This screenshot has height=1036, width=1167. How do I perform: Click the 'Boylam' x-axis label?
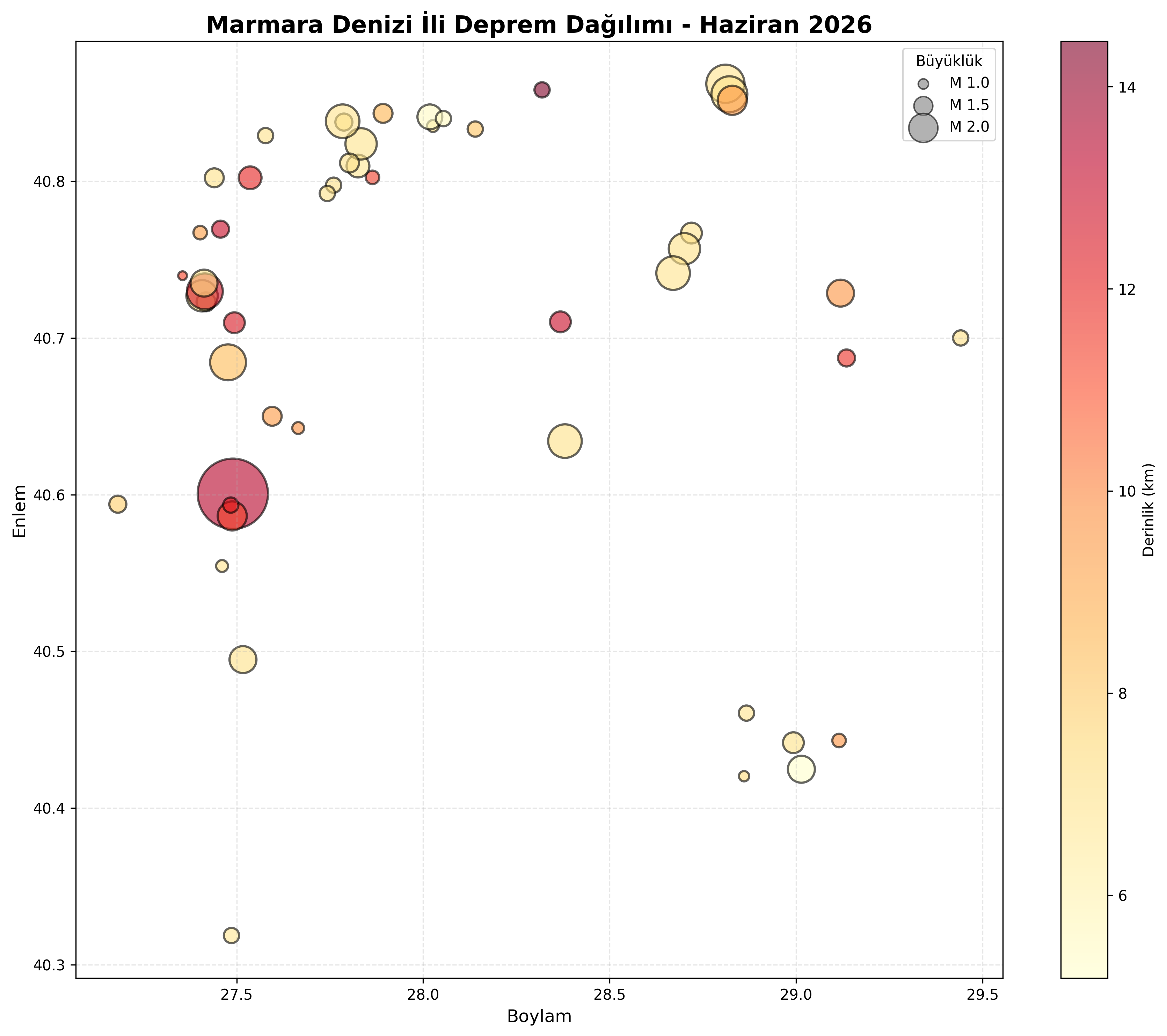coord(539,1016)
